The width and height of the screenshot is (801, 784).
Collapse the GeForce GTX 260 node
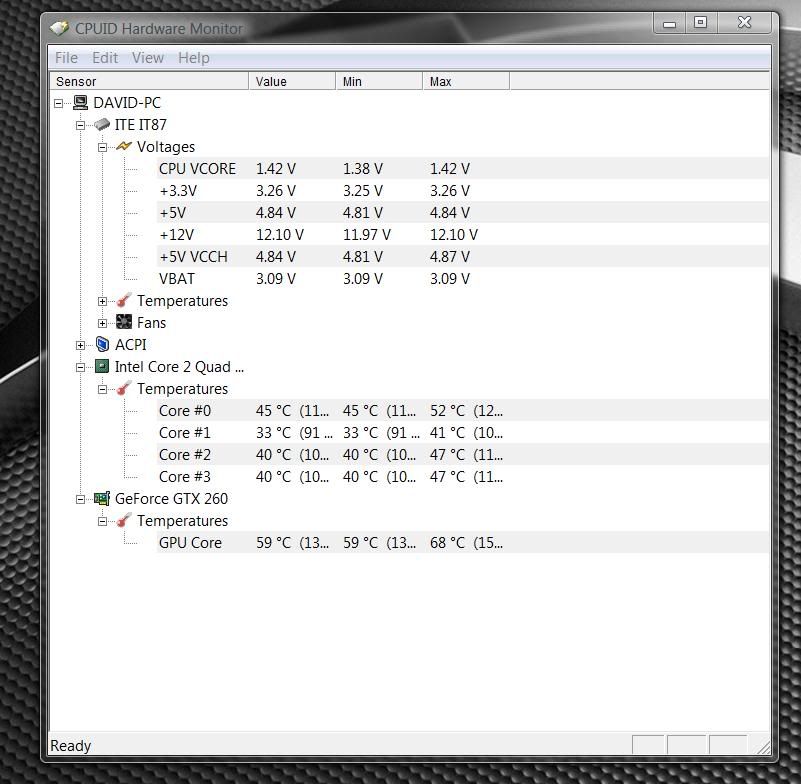click(81, 499)
